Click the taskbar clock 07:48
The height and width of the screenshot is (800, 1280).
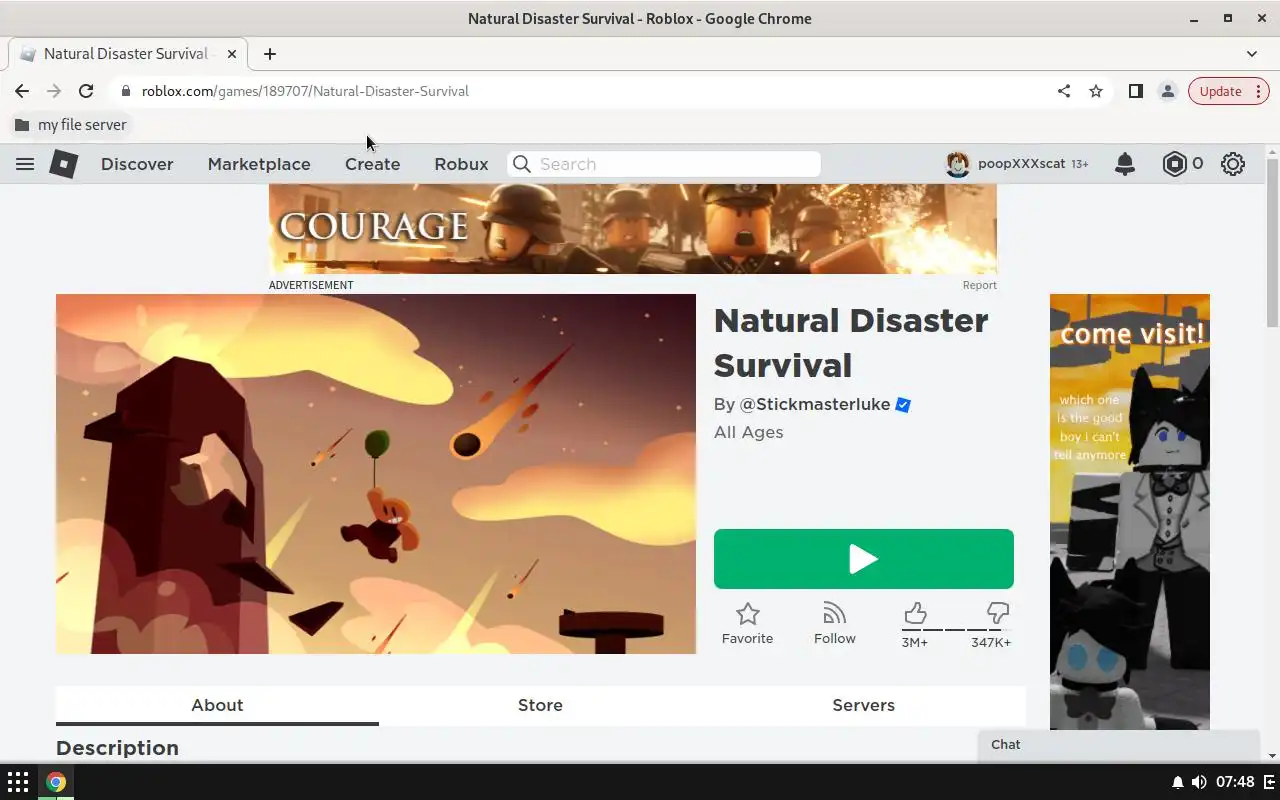[1236, 782]
